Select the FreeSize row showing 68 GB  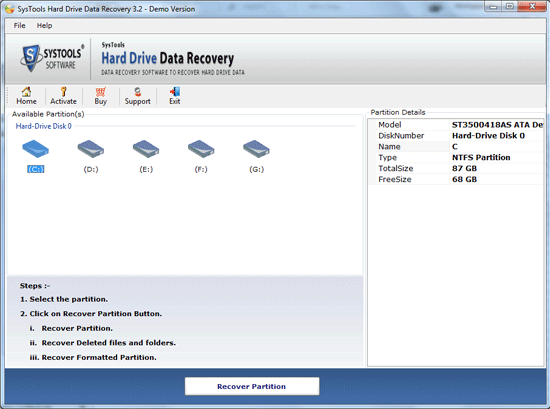[x=456, y=179]
